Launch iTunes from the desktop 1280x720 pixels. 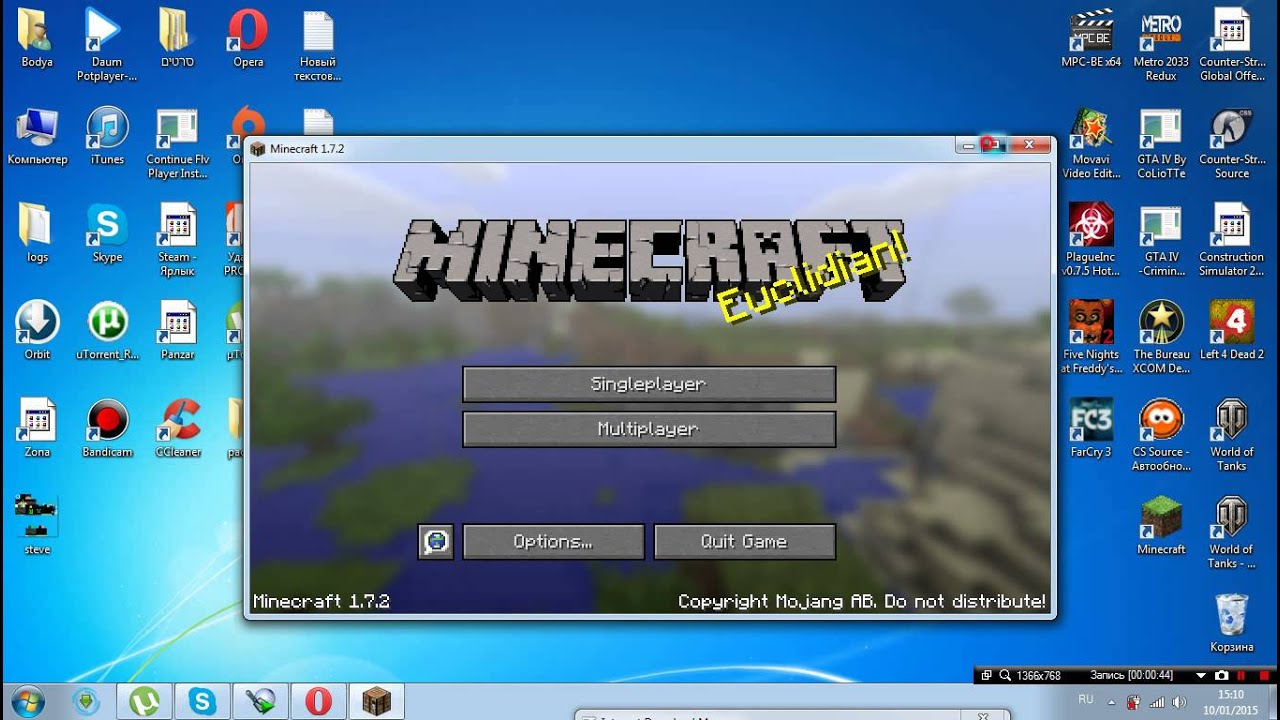click(107, 137)
